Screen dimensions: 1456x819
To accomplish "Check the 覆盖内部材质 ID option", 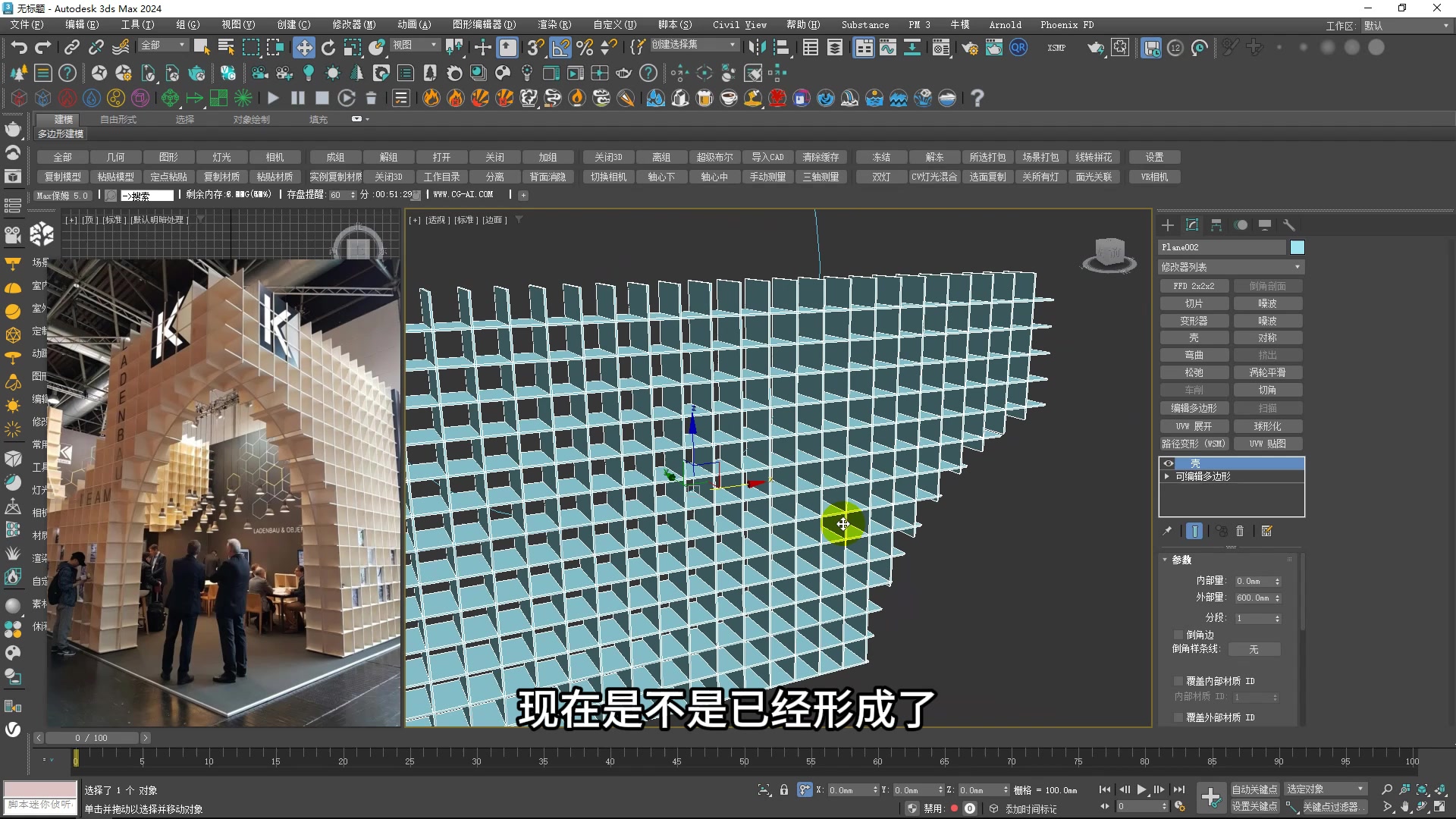I will pyautogui.click(x=1178, y=681).
